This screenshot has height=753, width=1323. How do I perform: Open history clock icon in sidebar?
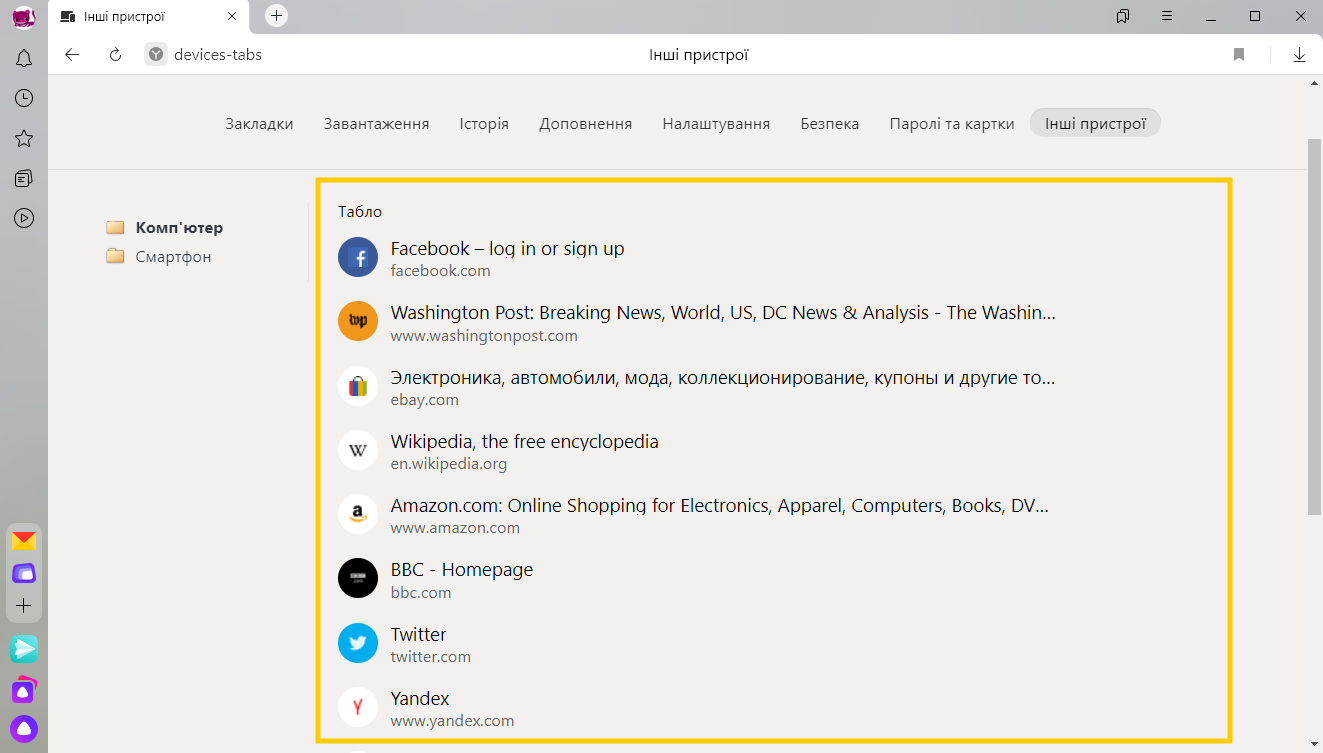point(24,98)
